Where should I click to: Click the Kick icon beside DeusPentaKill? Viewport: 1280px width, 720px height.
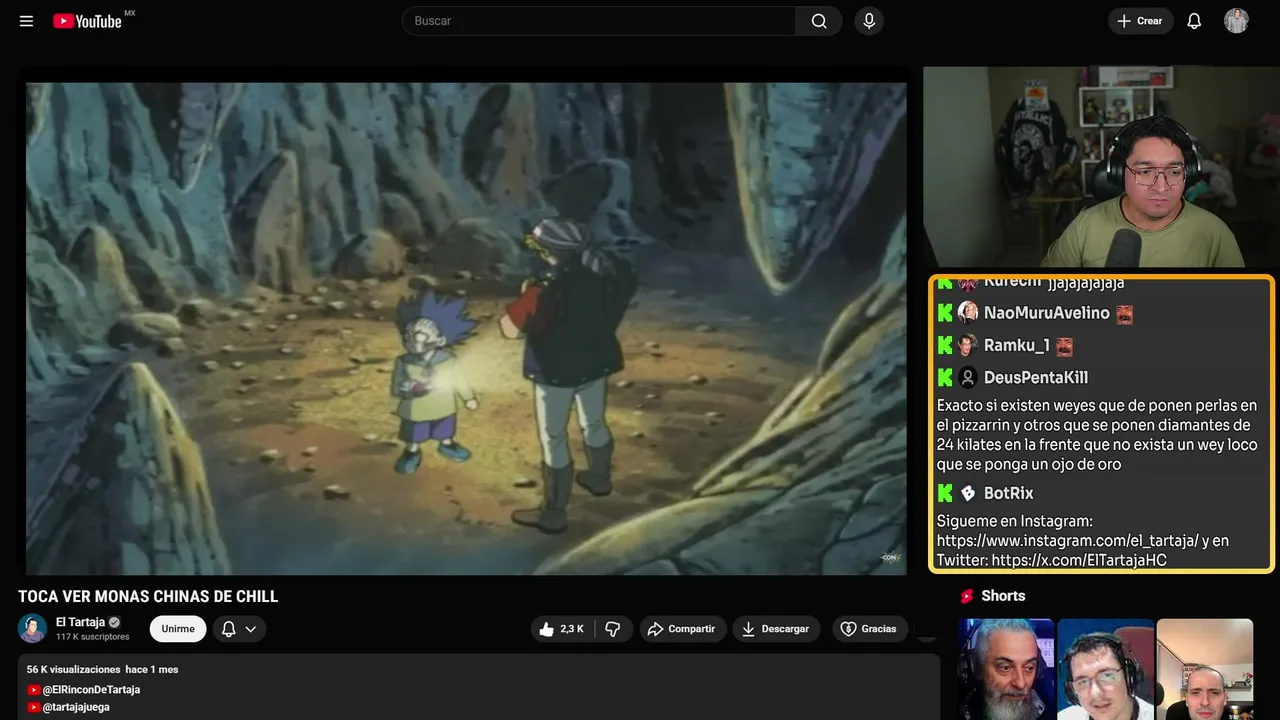click(x=945, y=378)
